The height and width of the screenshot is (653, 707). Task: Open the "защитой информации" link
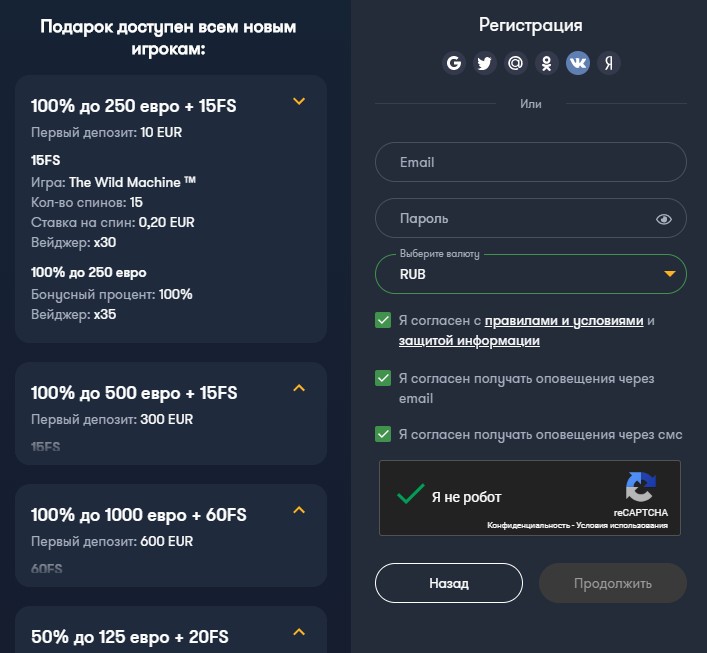(x=469, y=341)
